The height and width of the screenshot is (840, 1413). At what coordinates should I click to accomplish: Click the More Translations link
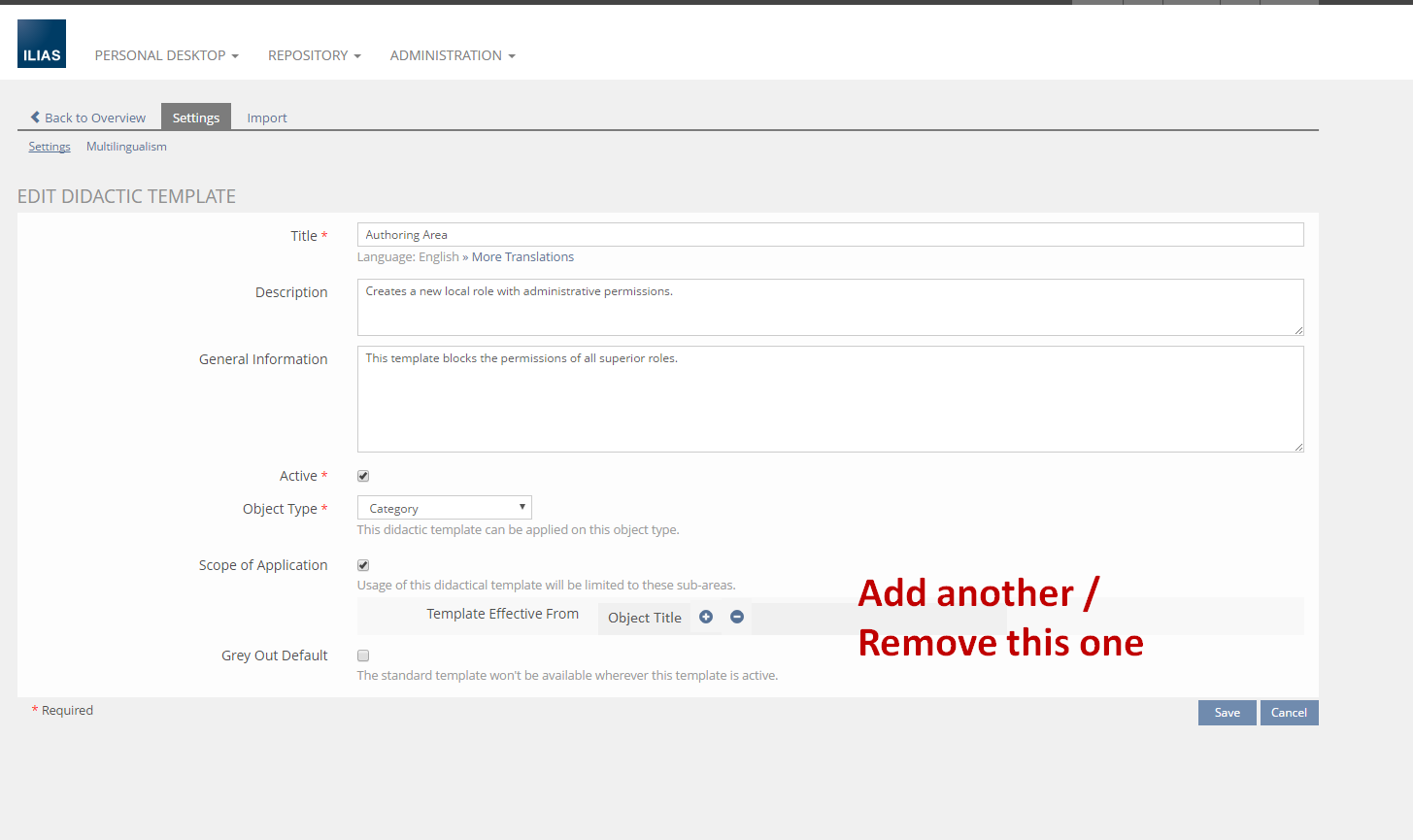pyautogui.click(x=522, y=257)
